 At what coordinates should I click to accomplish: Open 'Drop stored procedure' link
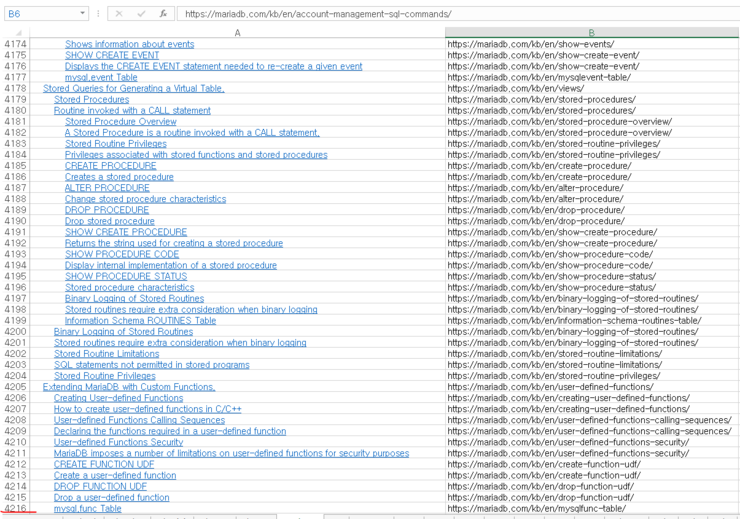click(109, 221)
